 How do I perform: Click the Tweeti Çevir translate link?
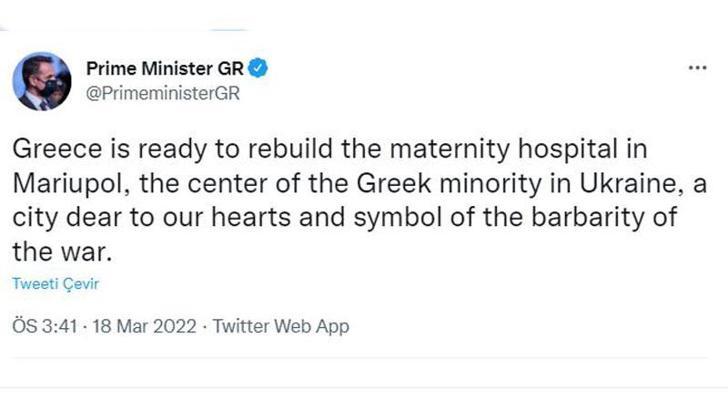click(x=55, y=283)
